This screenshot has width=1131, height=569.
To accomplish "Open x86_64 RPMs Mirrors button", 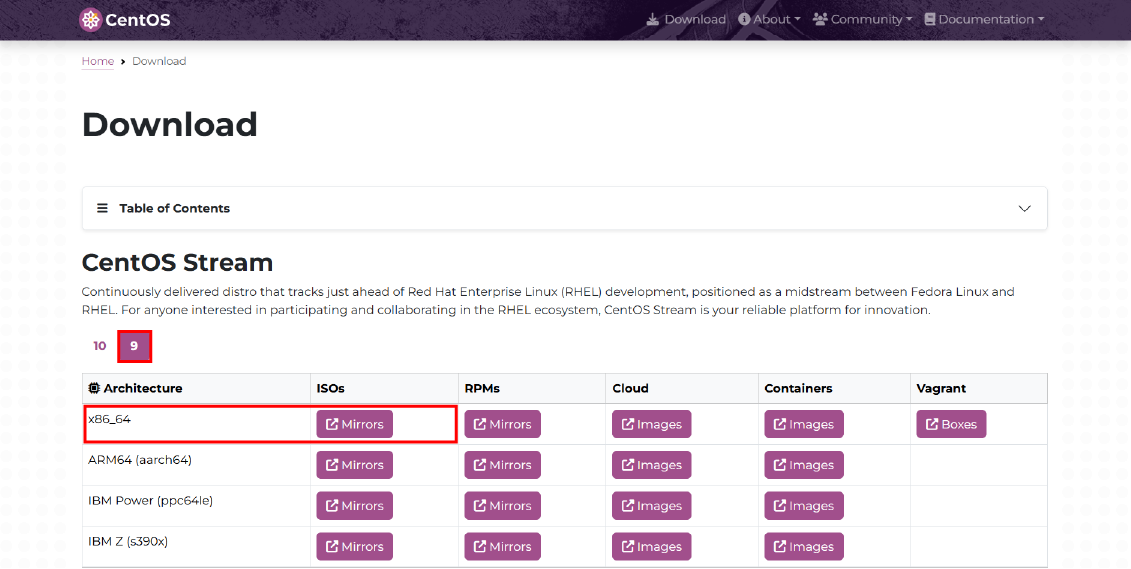I will click(502, 424).
